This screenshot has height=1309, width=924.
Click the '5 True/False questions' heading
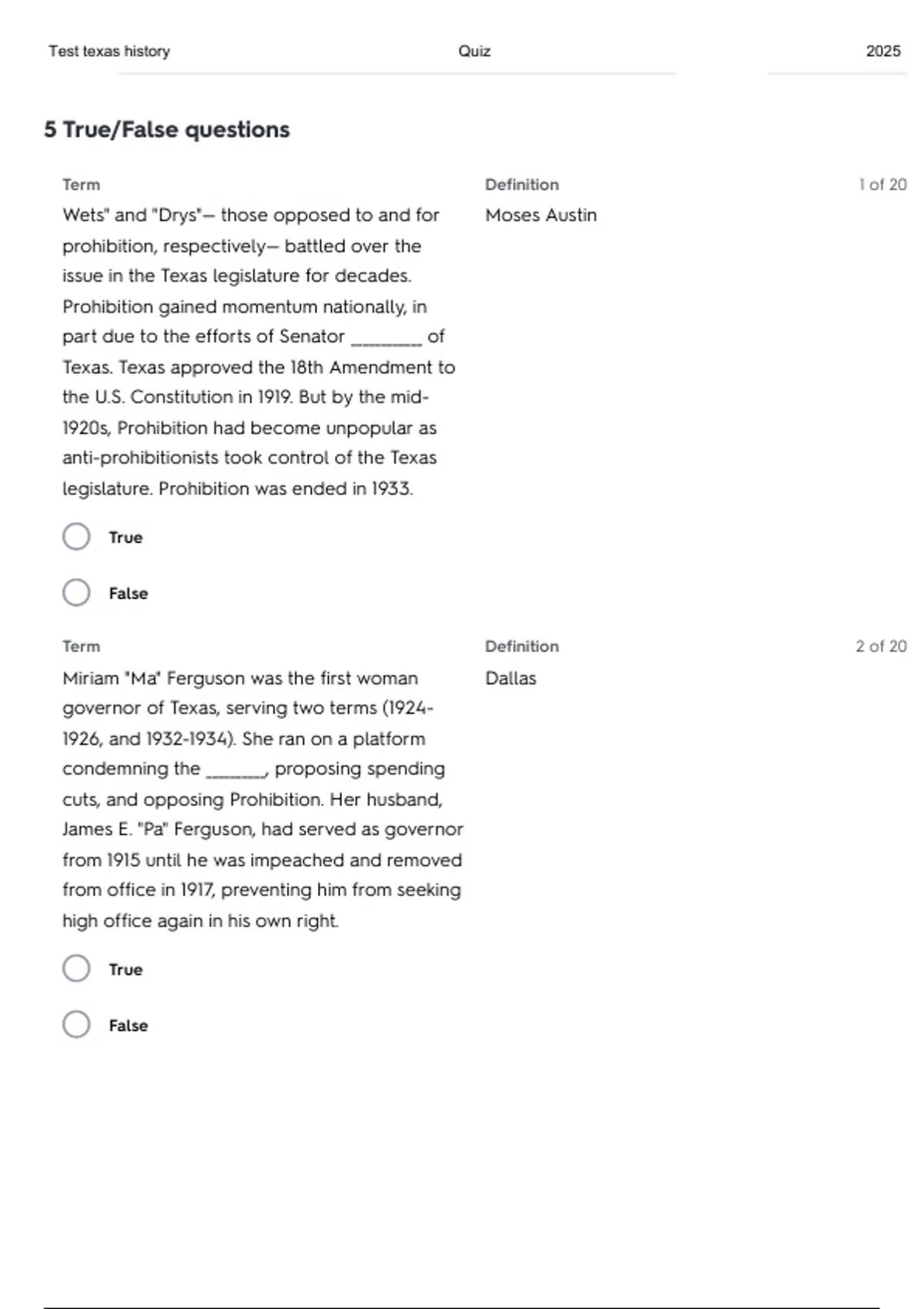click(166, 129)
